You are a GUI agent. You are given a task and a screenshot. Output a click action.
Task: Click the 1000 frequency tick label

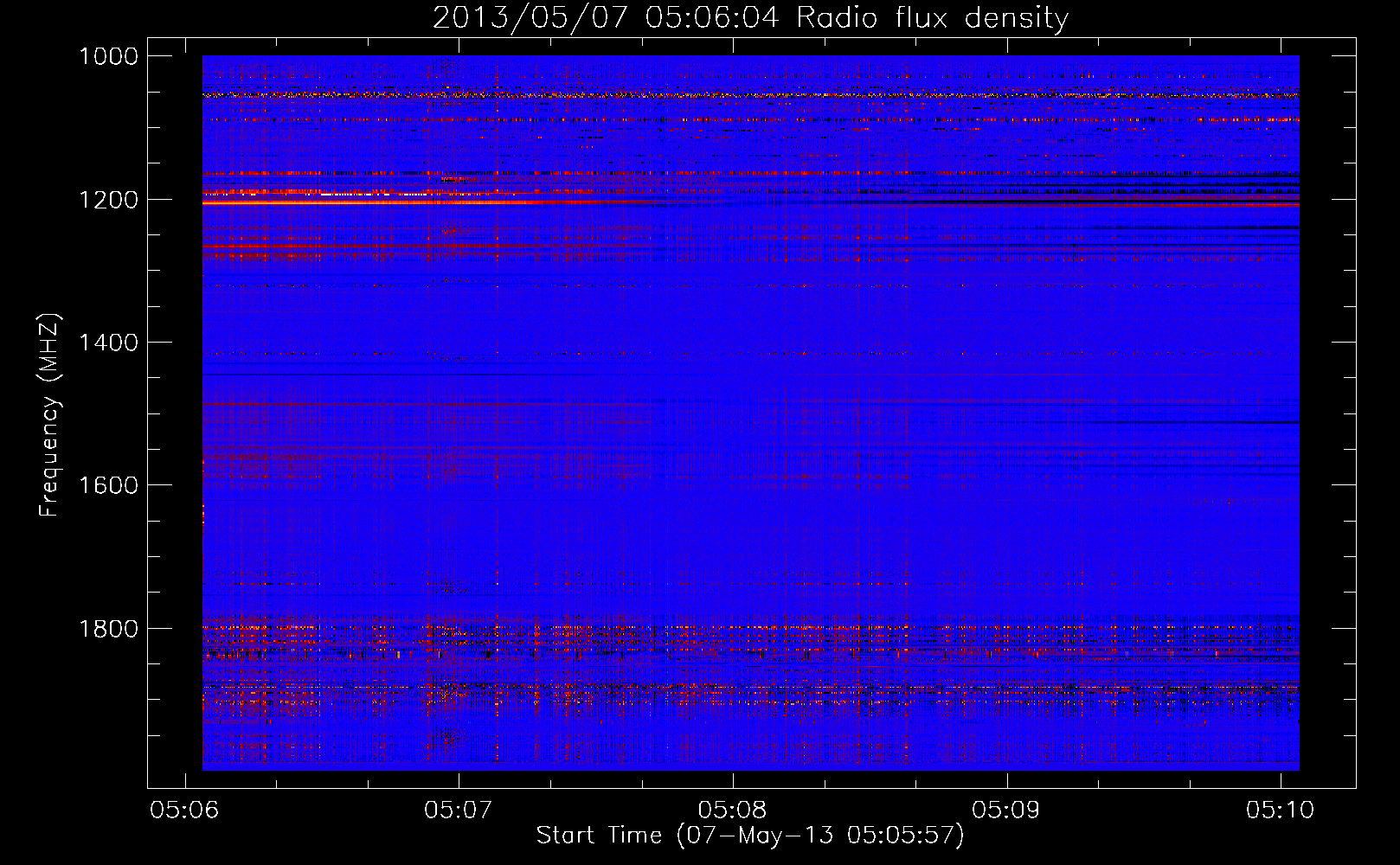point(108,56)
